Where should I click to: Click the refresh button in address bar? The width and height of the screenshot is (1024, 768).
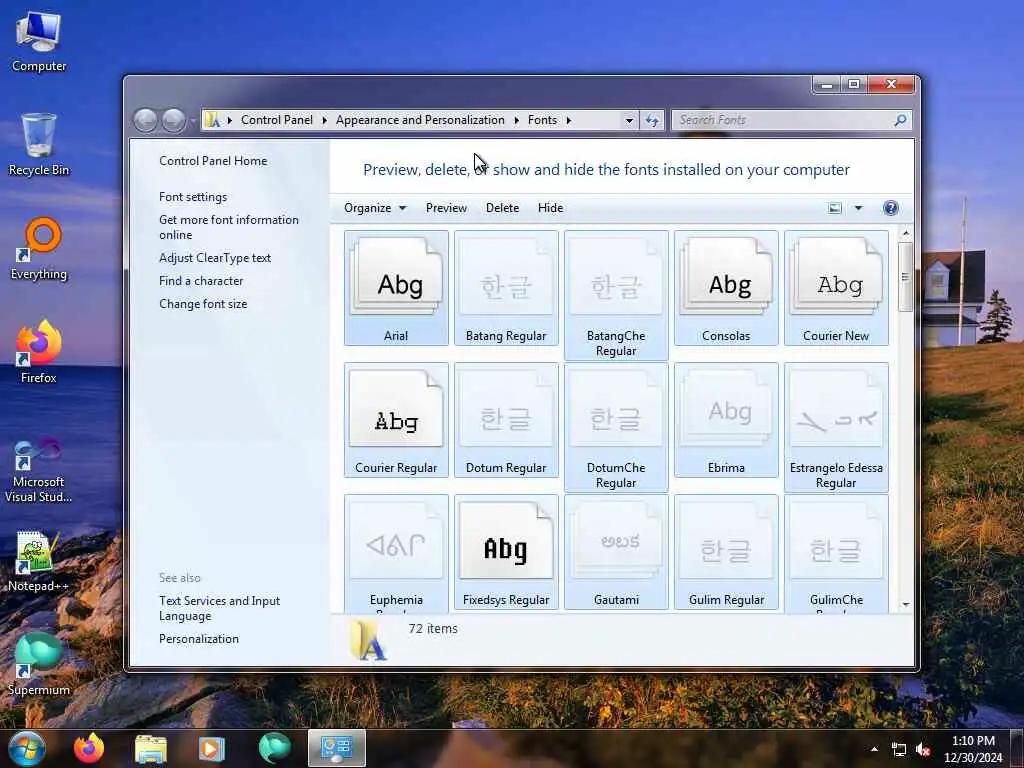coord(652,120)
